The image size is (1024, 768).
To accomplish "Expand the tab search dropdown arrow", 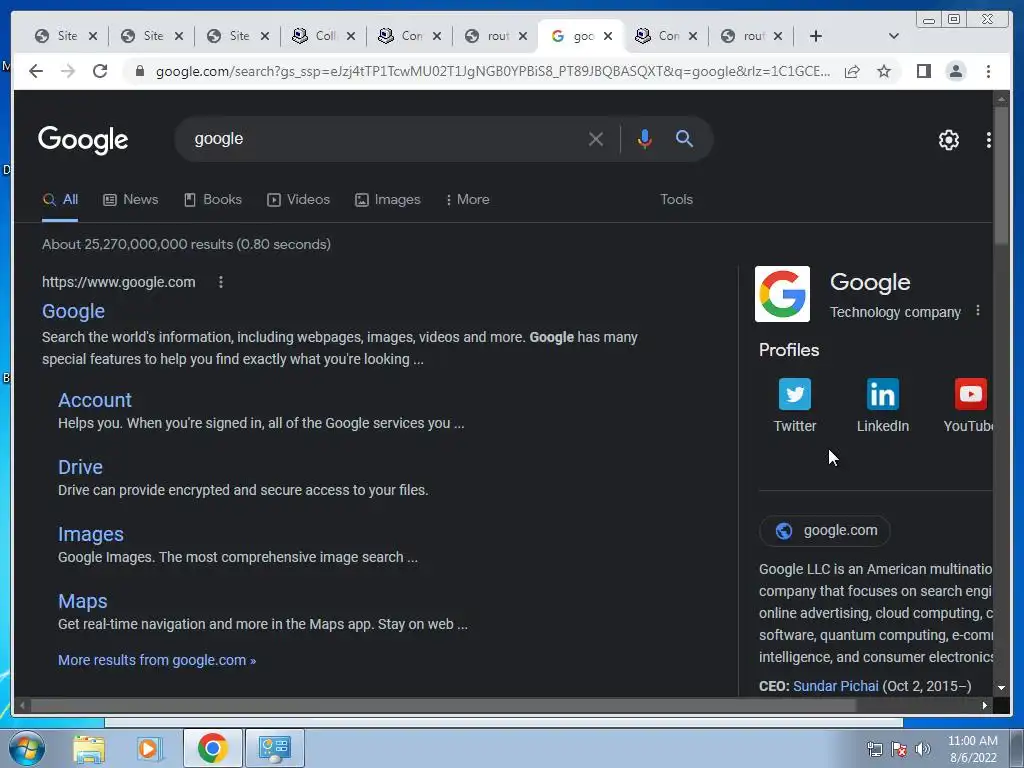I will 894,36.
